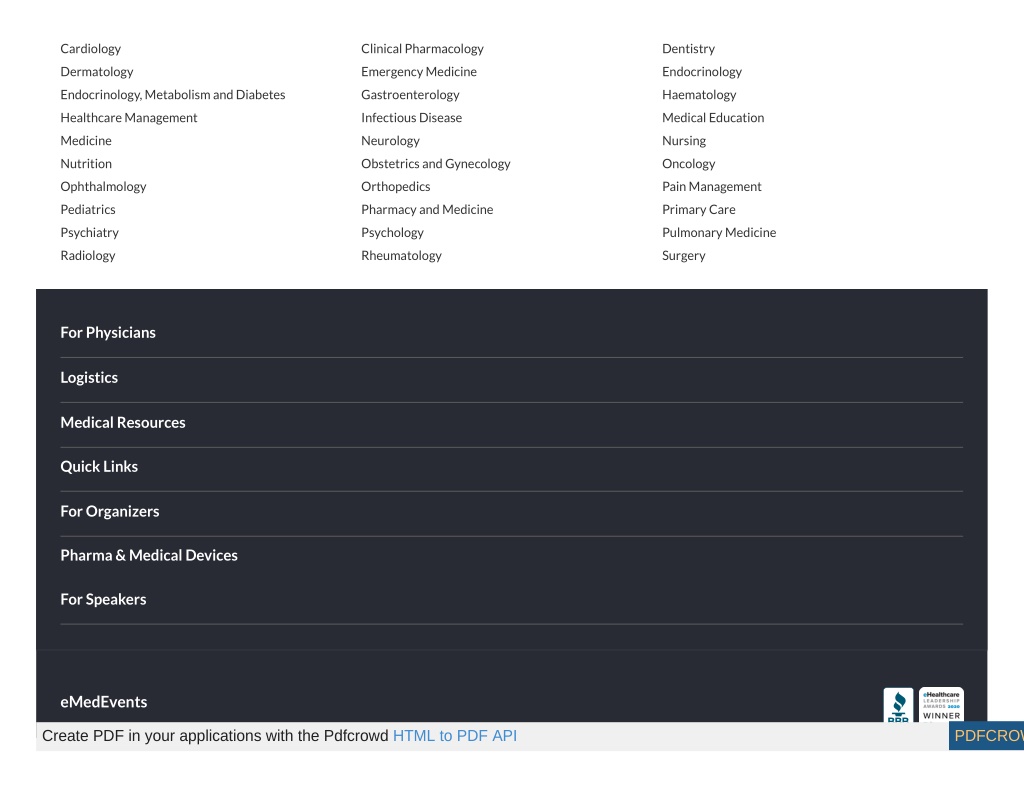This screenshot has width=1024, height=791.
Task: Open the Endocrinology link
Action: (702, 72)
